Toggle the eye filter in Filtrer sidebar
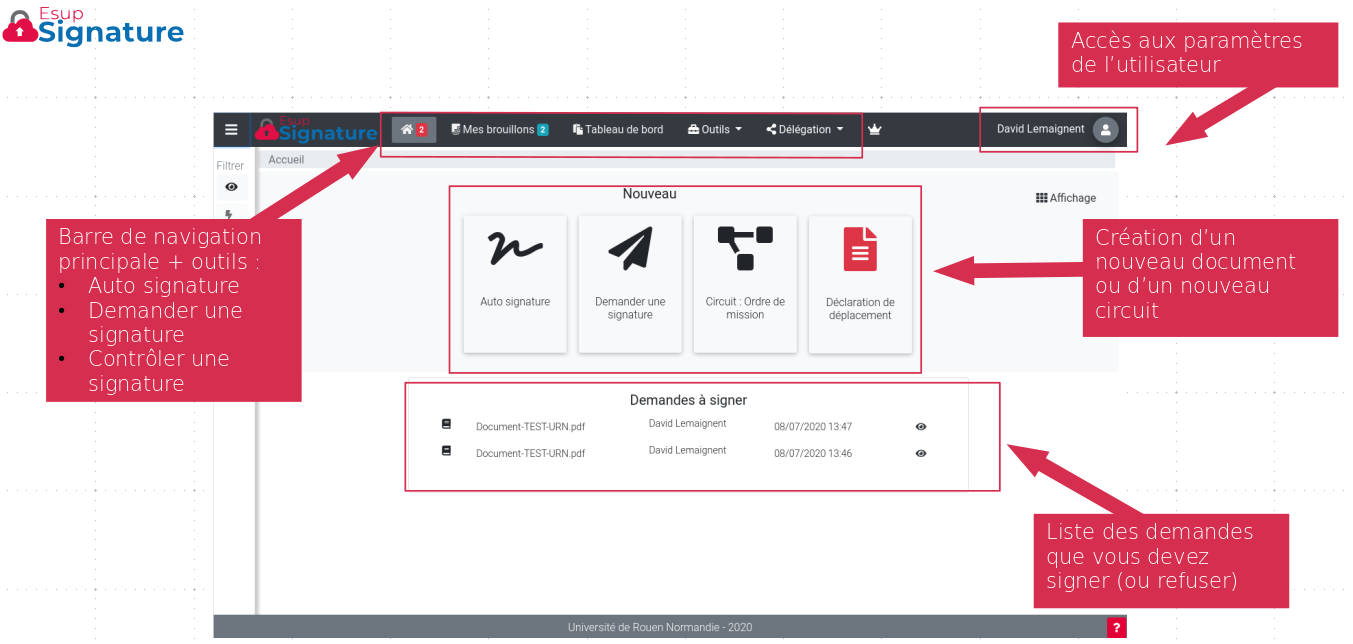1353x644 pixels. (232, 187)
